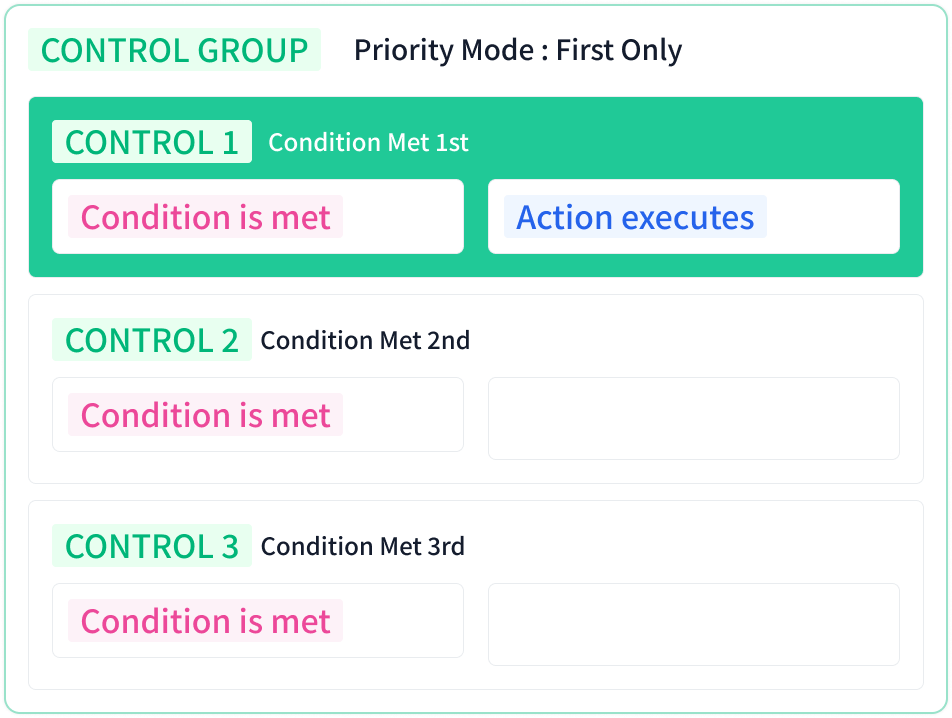Click the CONTROL GROUP label

pos(174,50)
